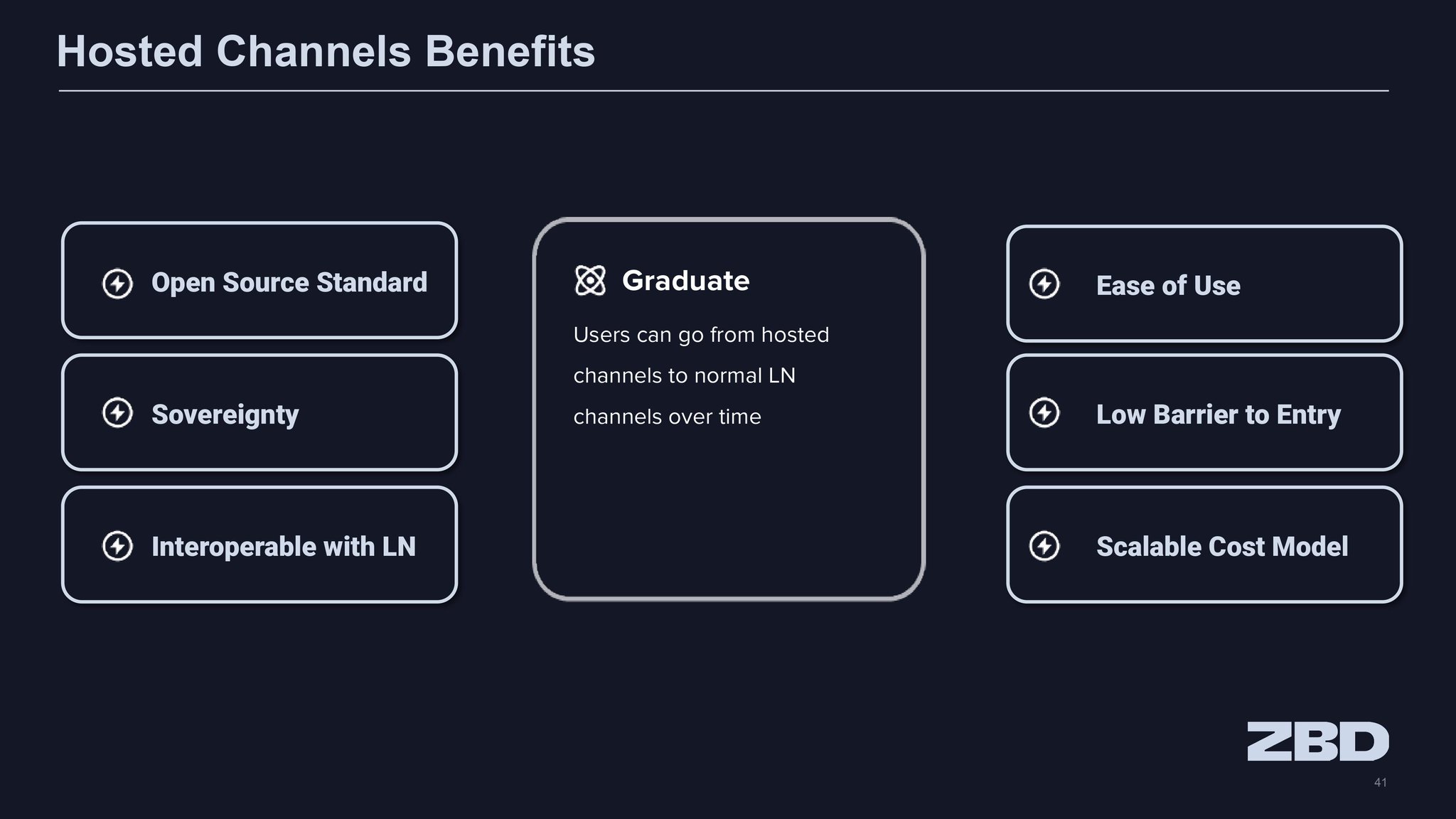The width and height of the screenshot is (1456, 819).
Task: Select the Low Barrier to Entry label
Action: [x=1219, y=414]
